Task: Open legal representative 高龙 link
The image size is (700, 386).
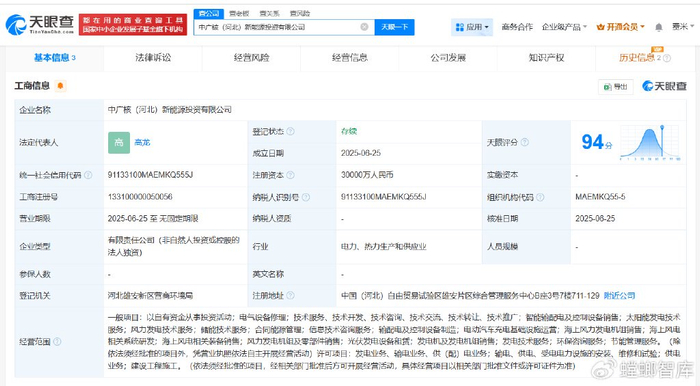Action: (142, 142)
